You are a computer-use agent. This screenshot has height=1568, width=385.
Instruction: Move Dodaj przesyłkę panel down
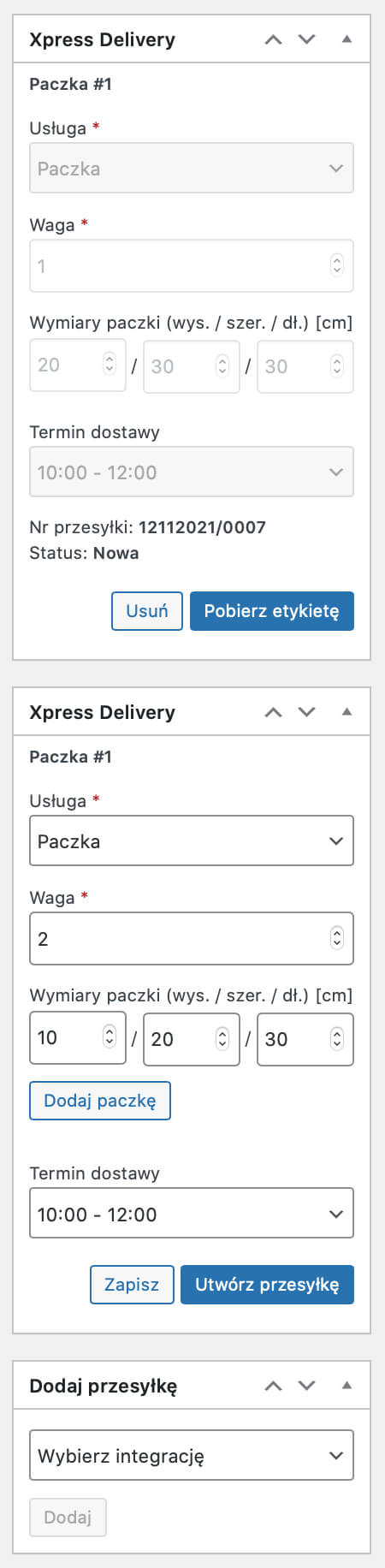(306, 1386)
